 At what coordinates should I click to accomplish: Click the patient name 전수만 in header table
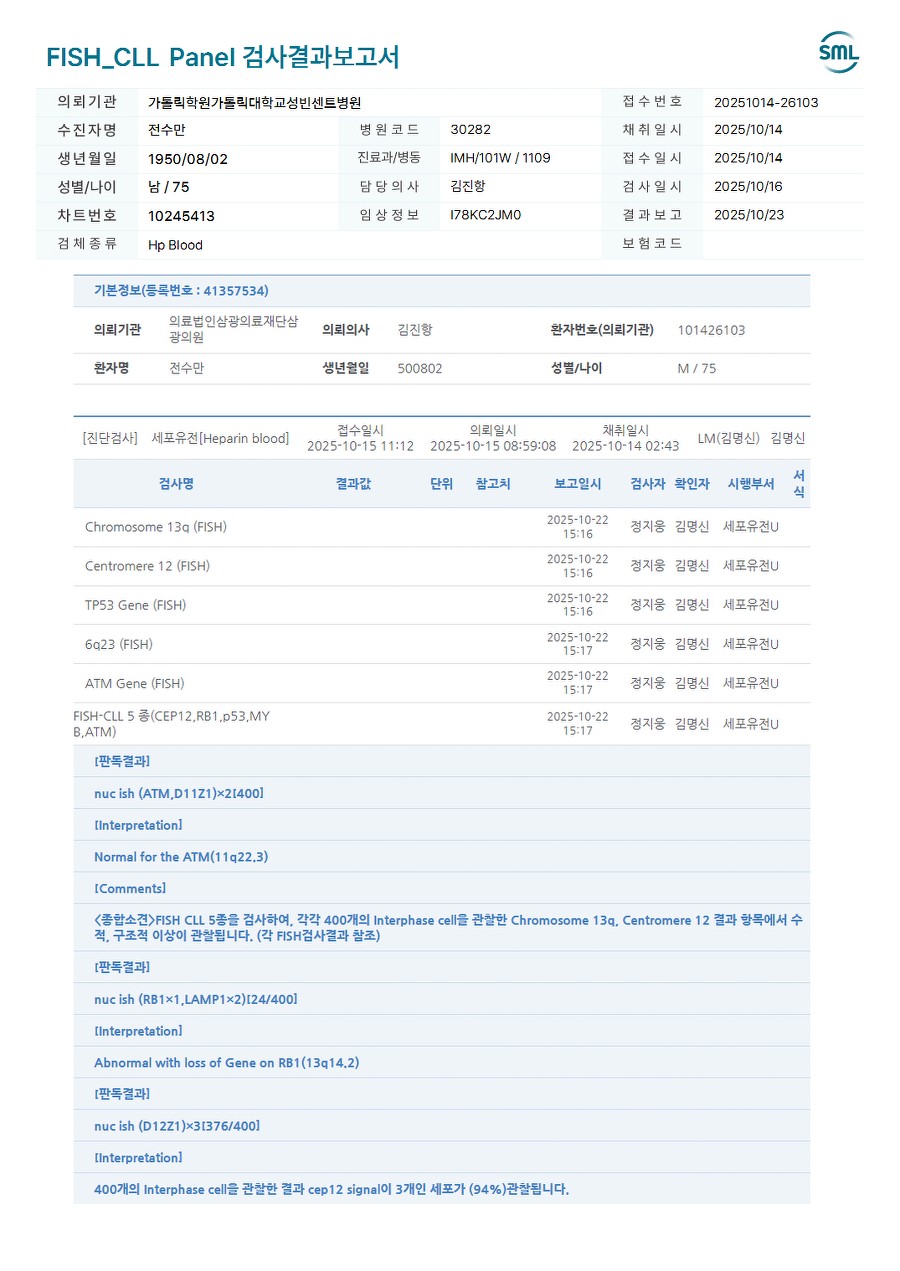[167, 130]
